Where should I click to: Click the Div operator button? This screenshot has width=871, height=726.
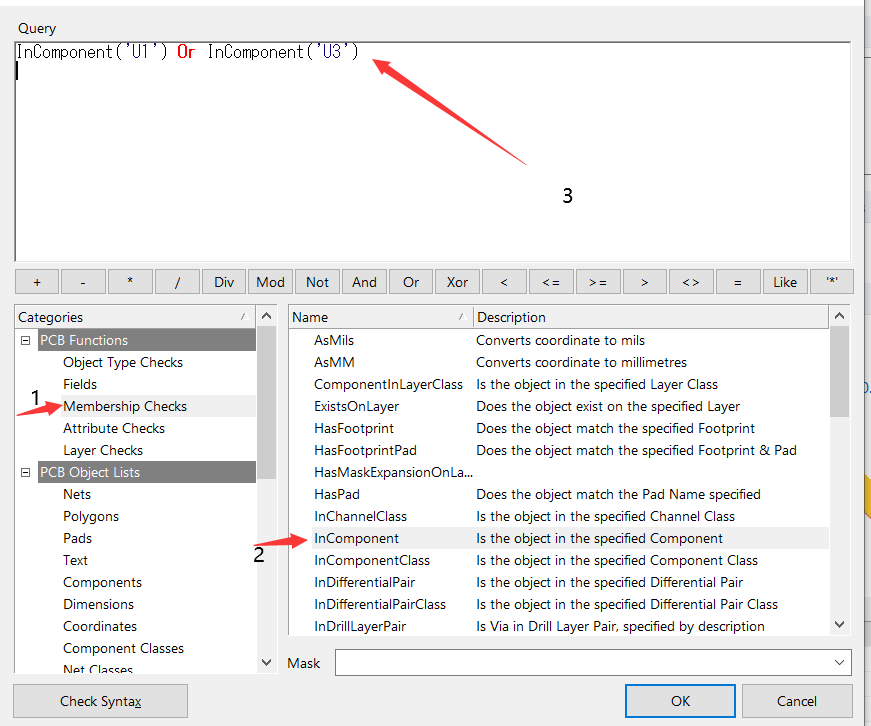(224, 281)
